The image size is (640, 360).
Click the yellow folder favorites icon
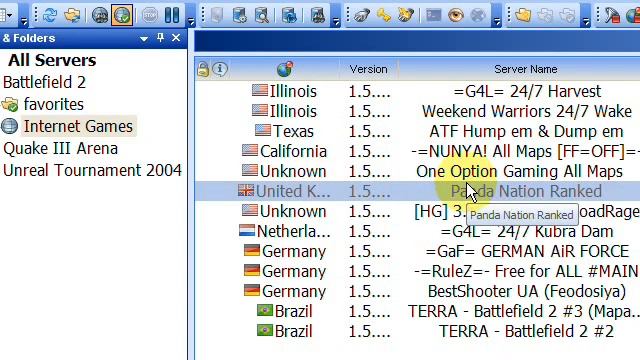pos(523,15)
